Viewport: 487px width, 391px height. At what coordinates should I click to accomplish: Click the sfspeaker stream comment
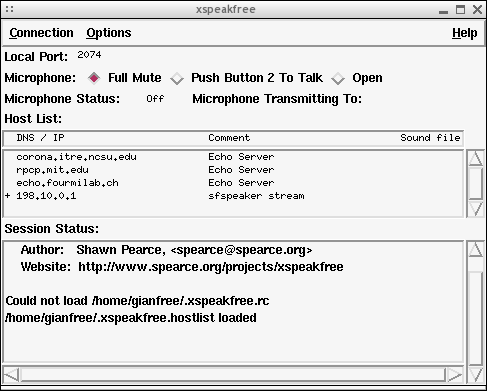256,196
